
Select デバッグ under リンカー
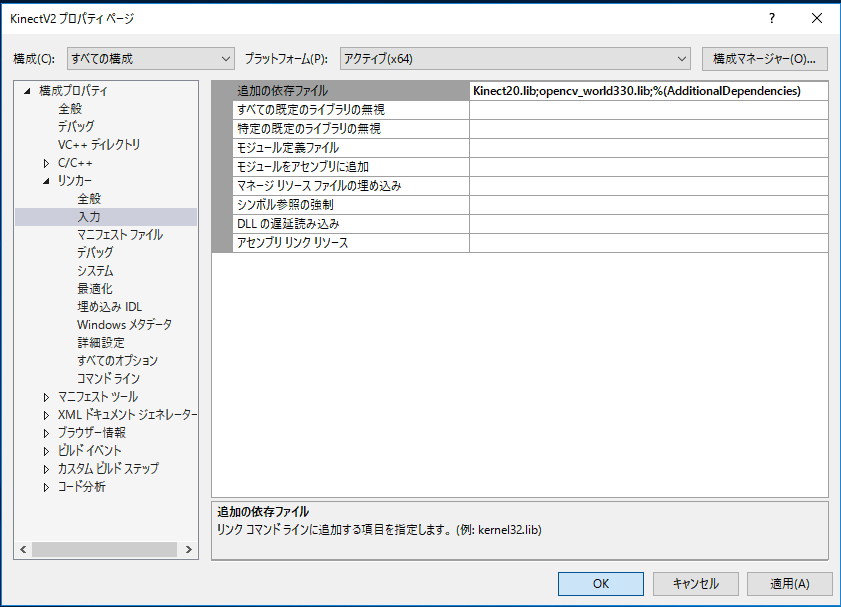pos(95,253)
